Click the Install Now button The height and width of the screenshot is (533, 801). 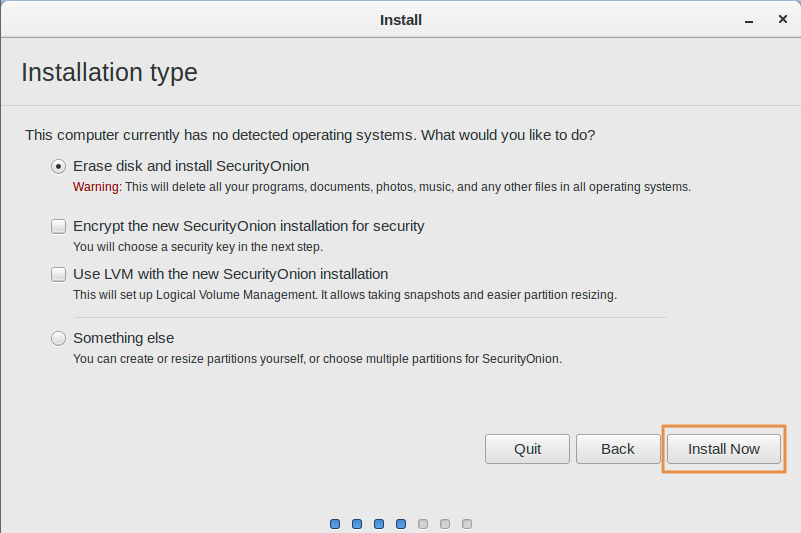(723, 449)
